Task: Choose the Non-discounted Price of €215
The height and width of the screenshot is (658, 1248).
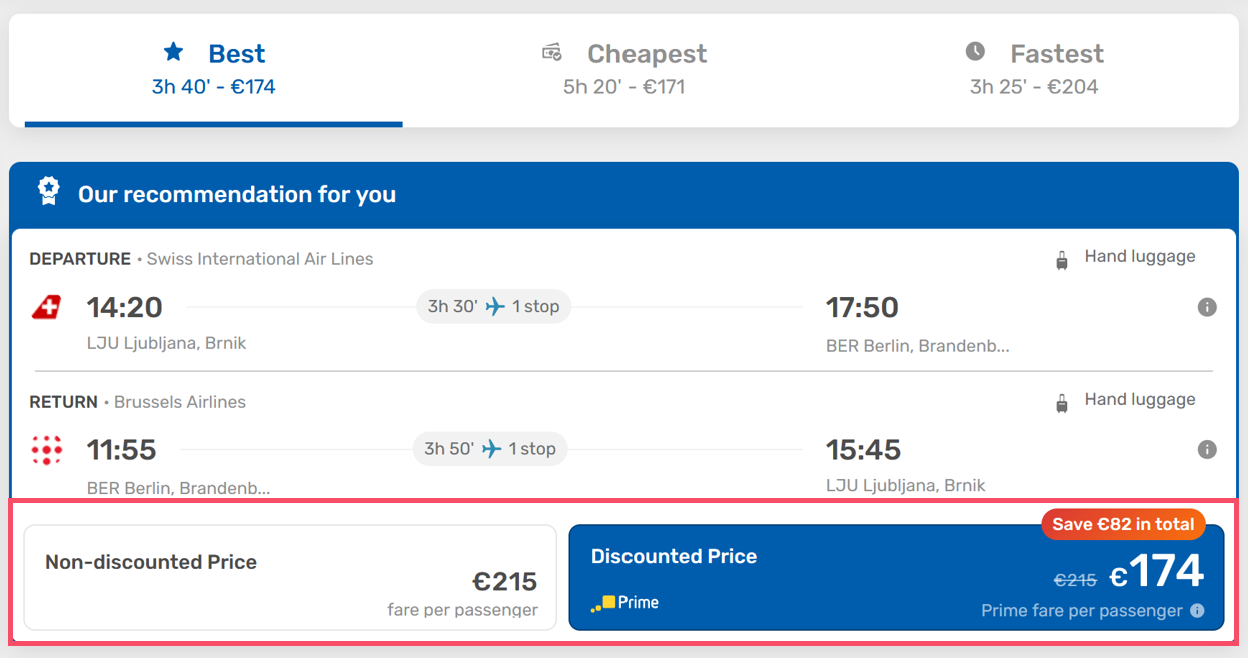Action: click(290, 578)
